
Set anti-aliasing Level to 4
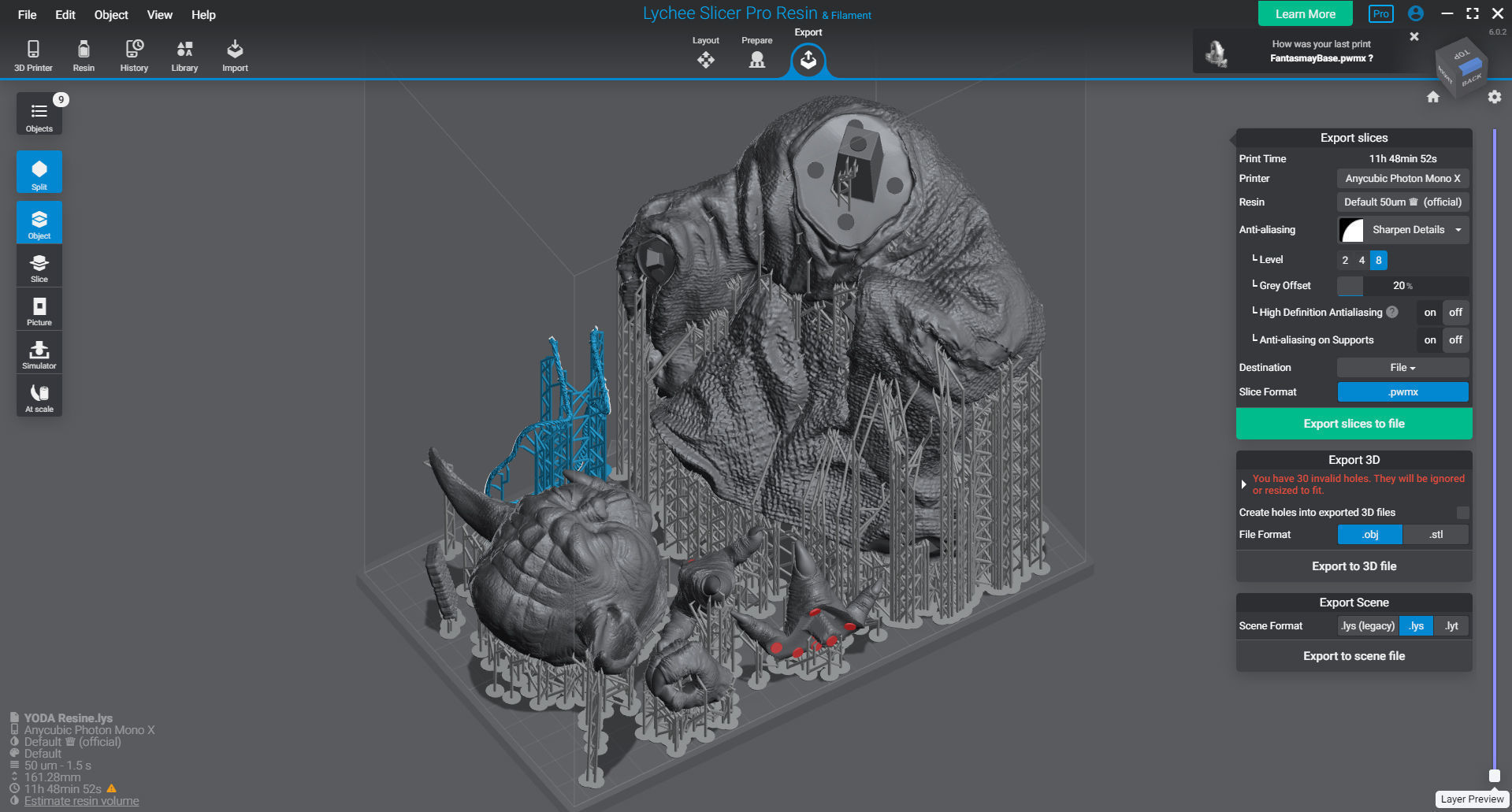(1362, 260)
